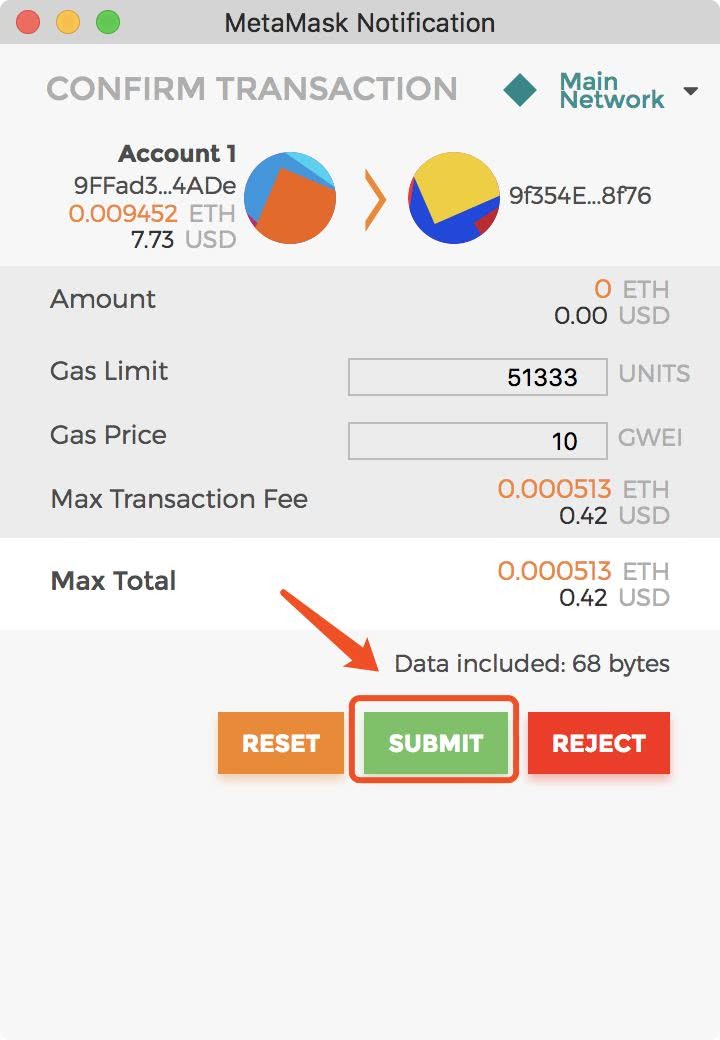
Task: Click the recipient 9f354E...8f76 identicon
Action: click(454, 198)
